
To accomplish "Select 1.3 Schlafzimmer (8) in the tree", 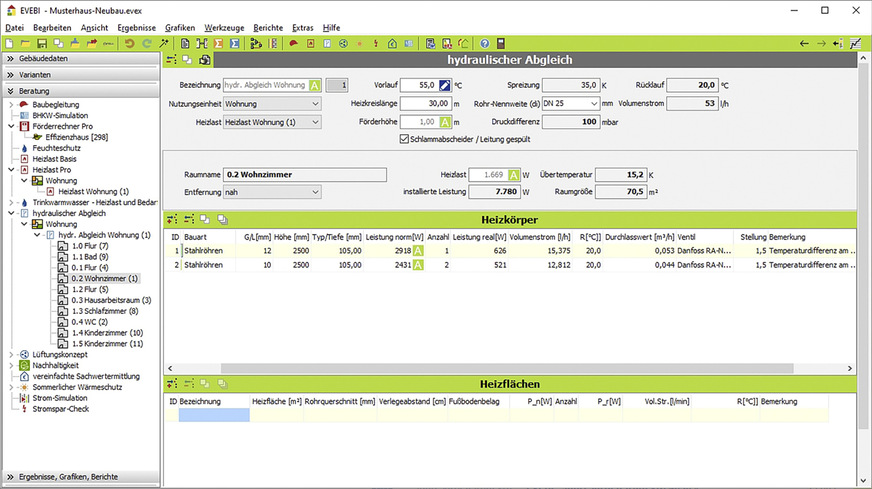I will (x=105, y=311).
